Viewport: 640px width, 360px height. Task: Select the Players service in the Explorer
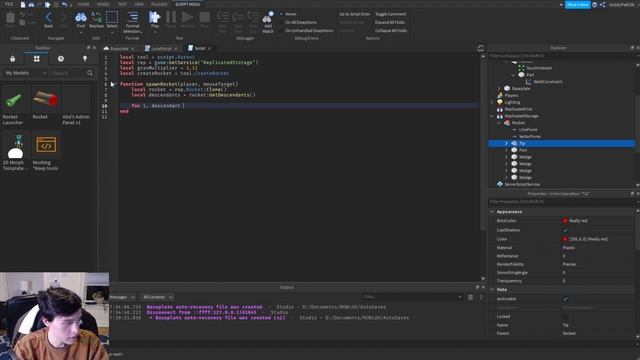pos(511,96)
